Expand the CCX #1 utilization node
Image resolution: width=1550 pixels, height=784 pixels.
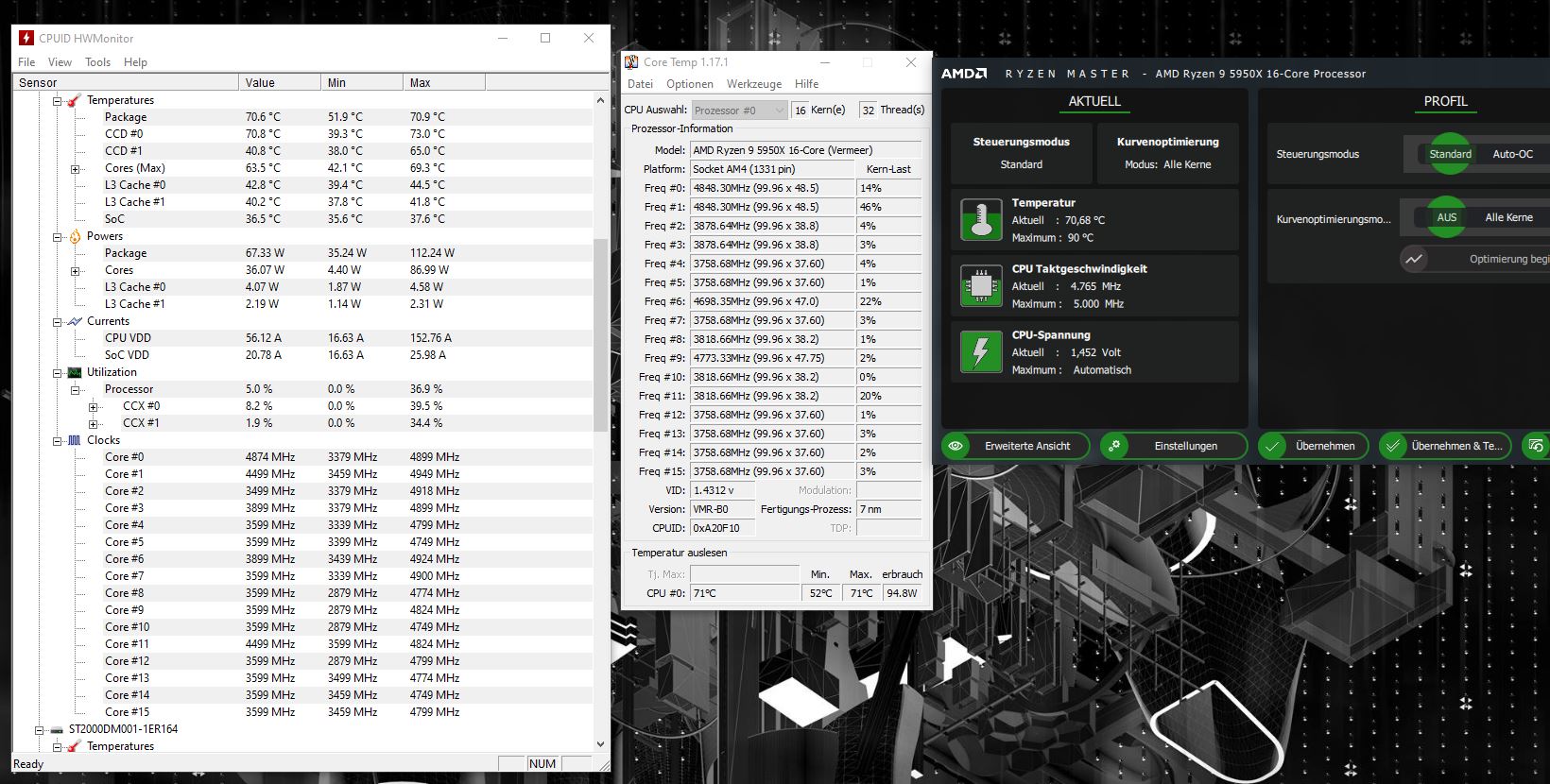(93, 423)
